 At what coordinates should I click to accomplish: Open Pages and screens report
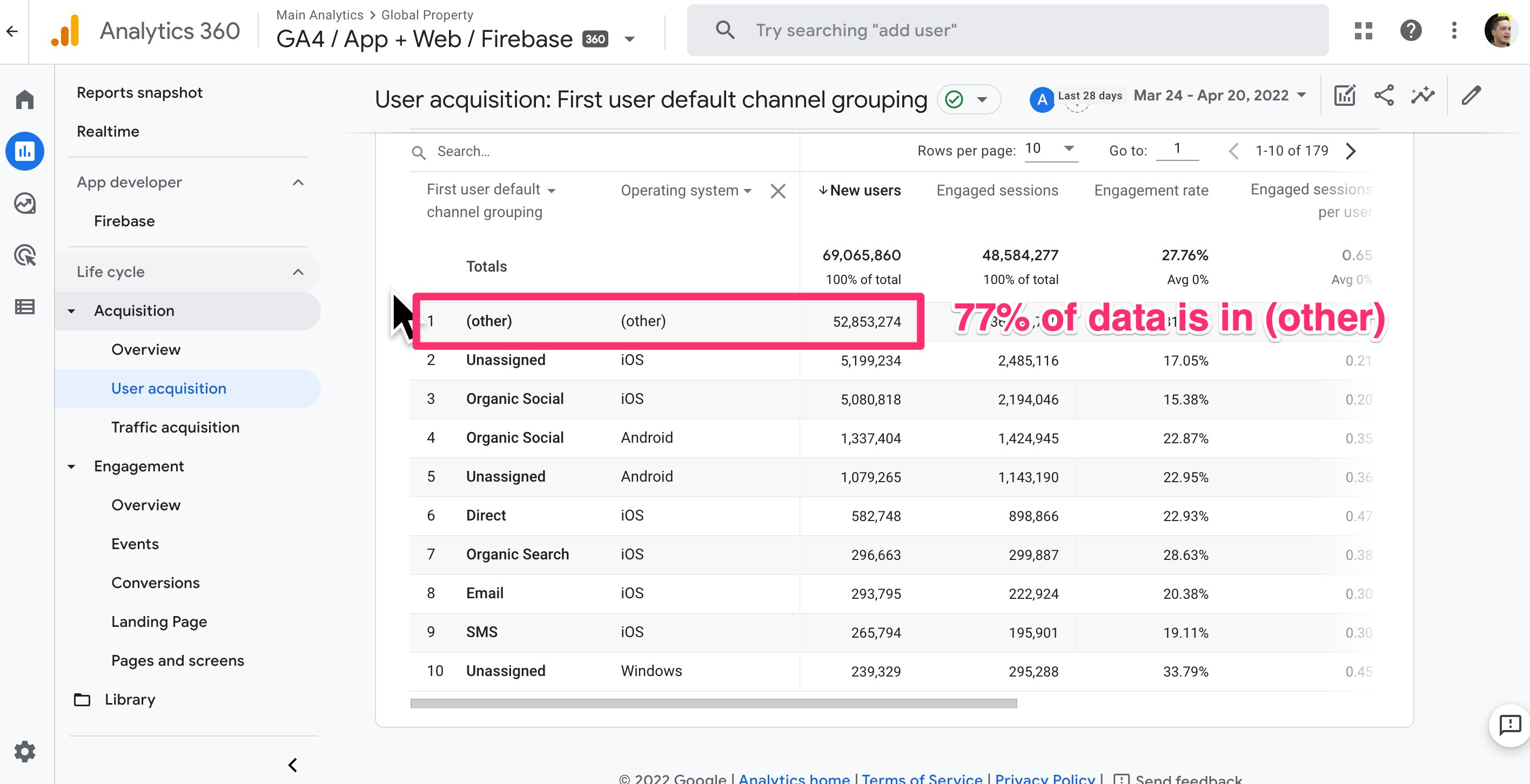coord(178,660)
